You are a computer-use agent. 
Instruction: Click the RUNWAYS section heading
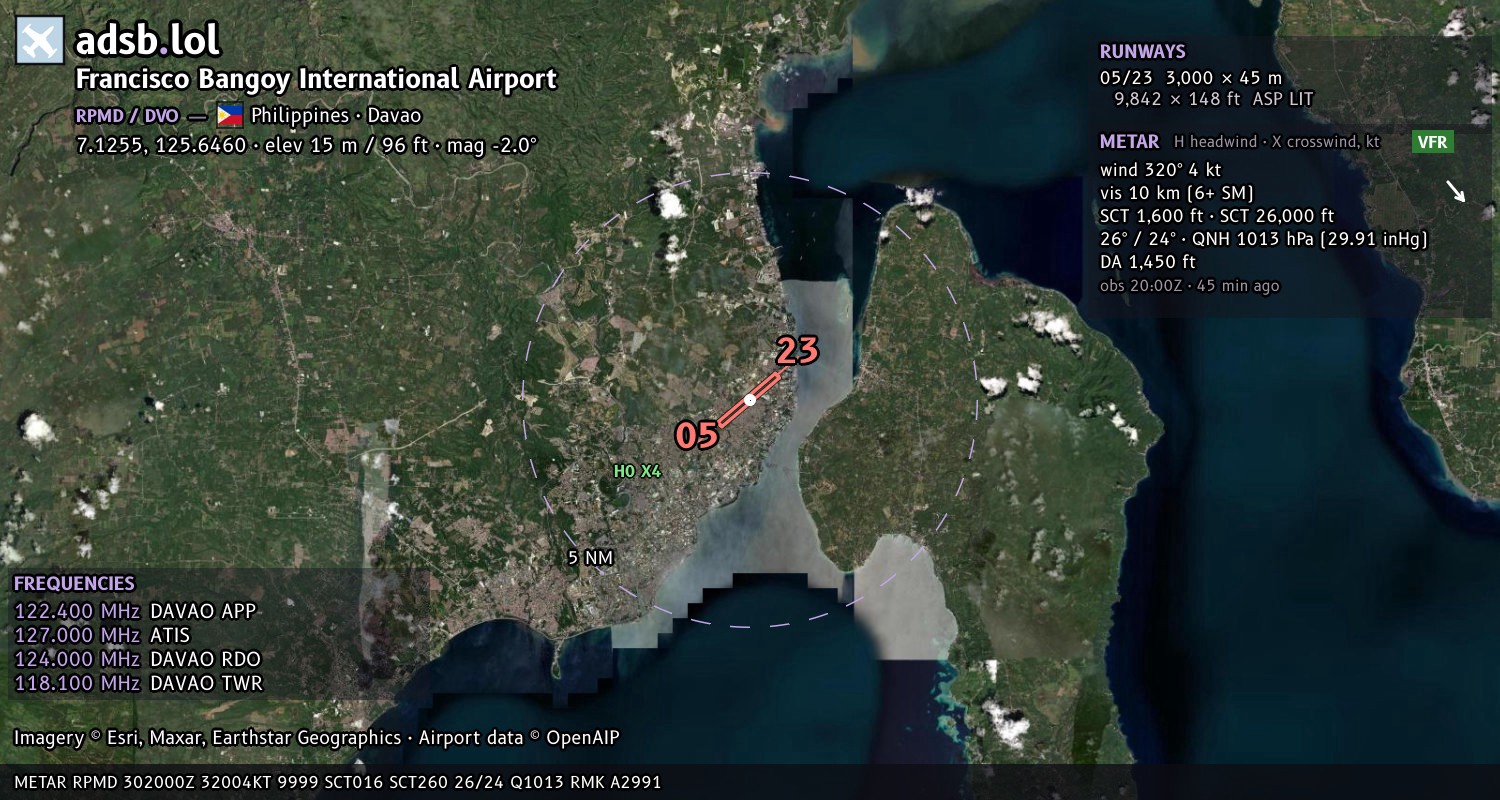(1142, 52)
